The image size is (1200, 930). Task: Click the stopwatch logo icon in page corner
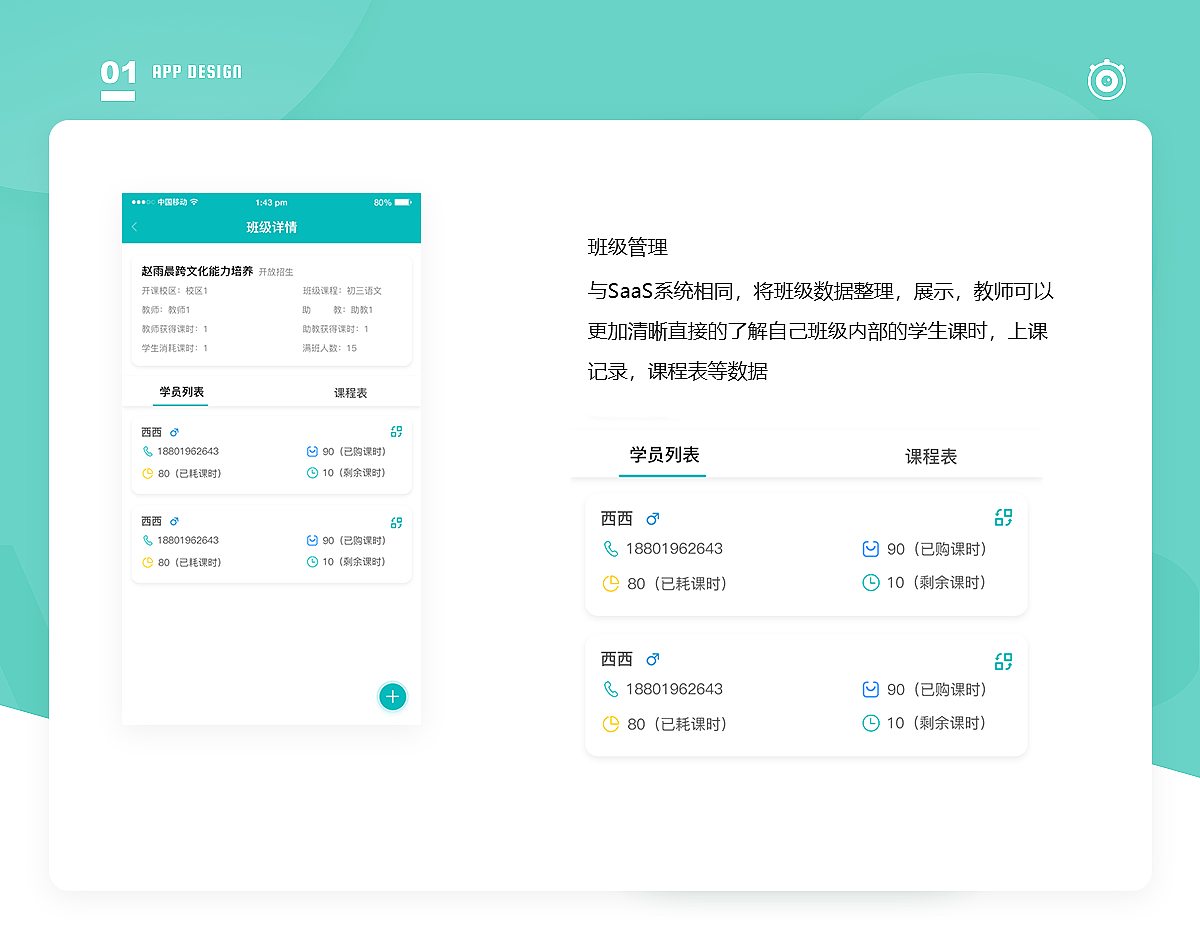point(1107,80)
